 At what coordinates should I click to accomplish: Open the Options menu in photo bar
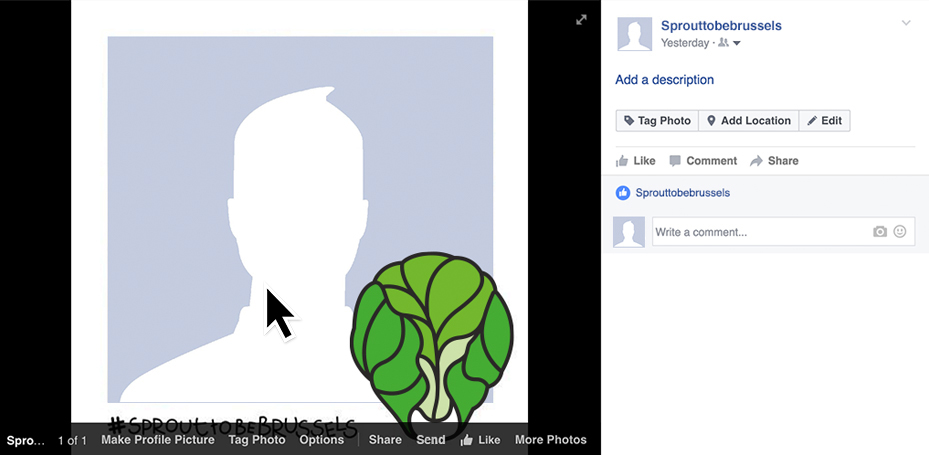322,440
